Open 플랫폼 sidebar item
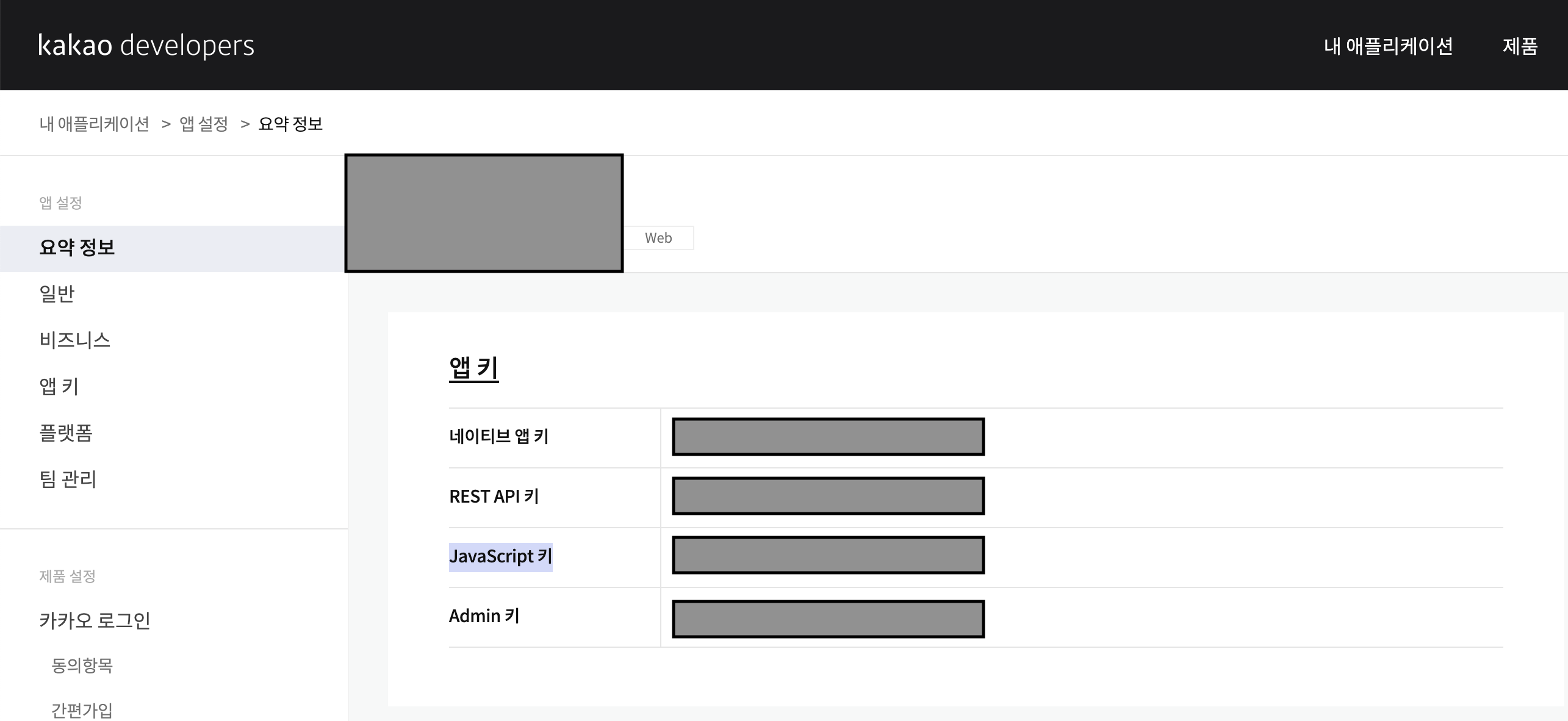This screenshot has height=721, width=1568. 65,433
